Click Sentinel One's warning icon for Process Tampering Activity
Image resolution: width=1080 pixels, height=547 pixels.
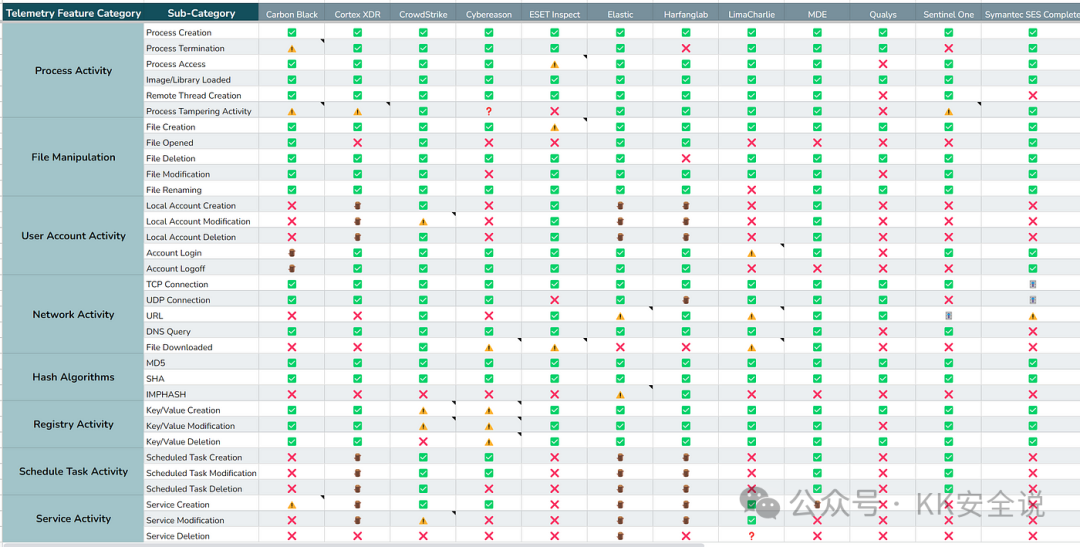point(948,112)
